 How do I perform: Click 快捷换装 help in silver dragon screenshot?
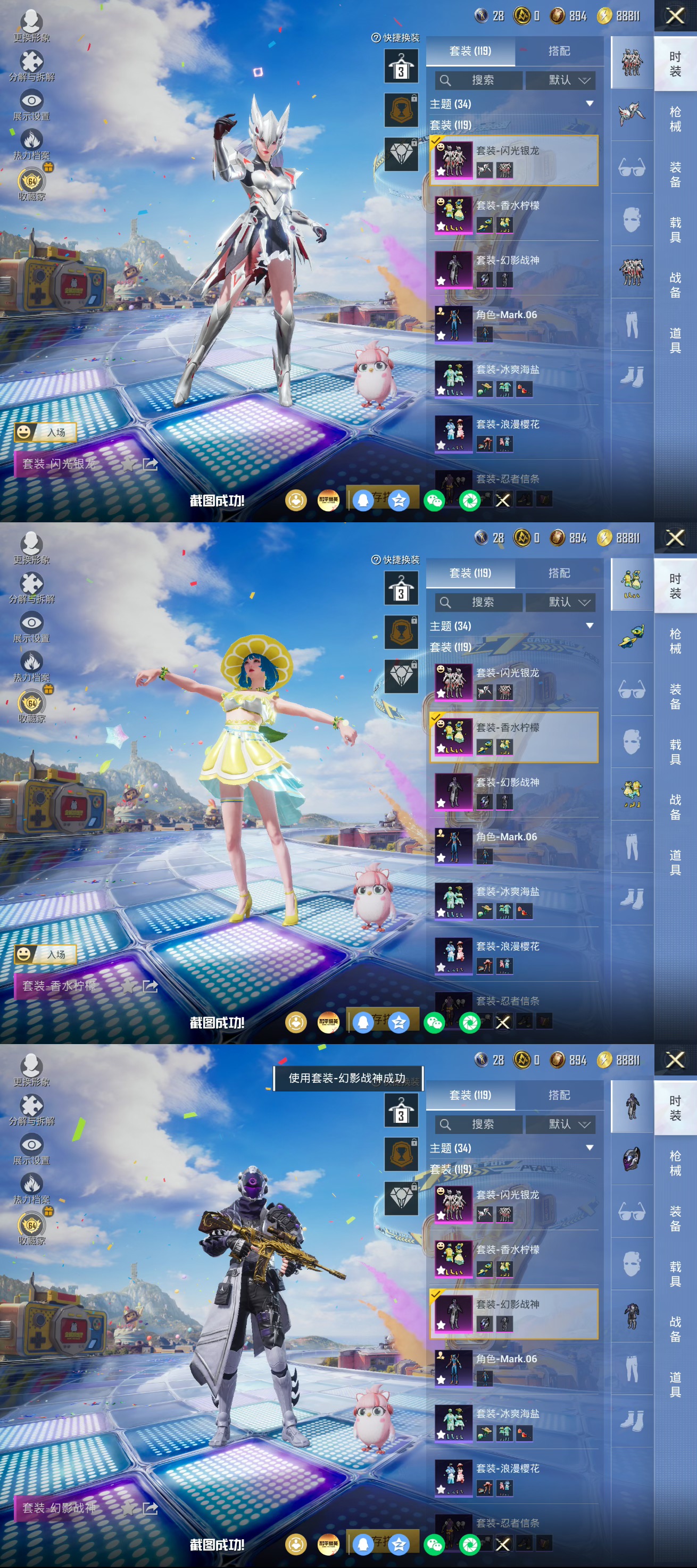coord(395,38)
